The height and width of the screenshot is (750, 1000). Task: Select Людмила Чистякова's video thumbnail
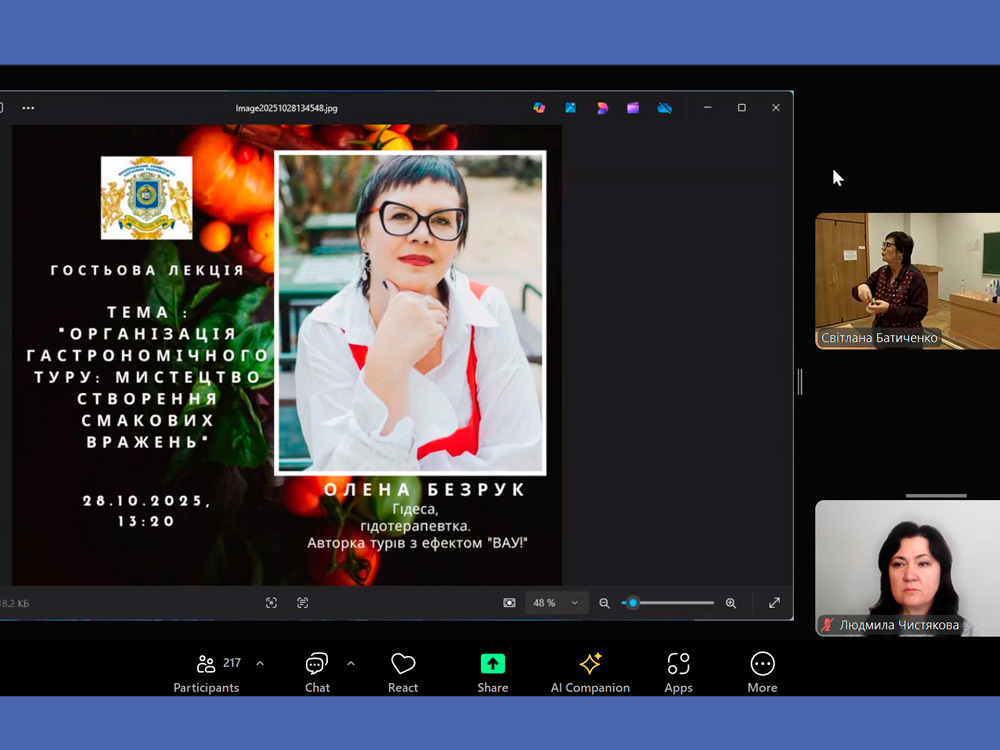pyautogui.click(x=906, y=567)
